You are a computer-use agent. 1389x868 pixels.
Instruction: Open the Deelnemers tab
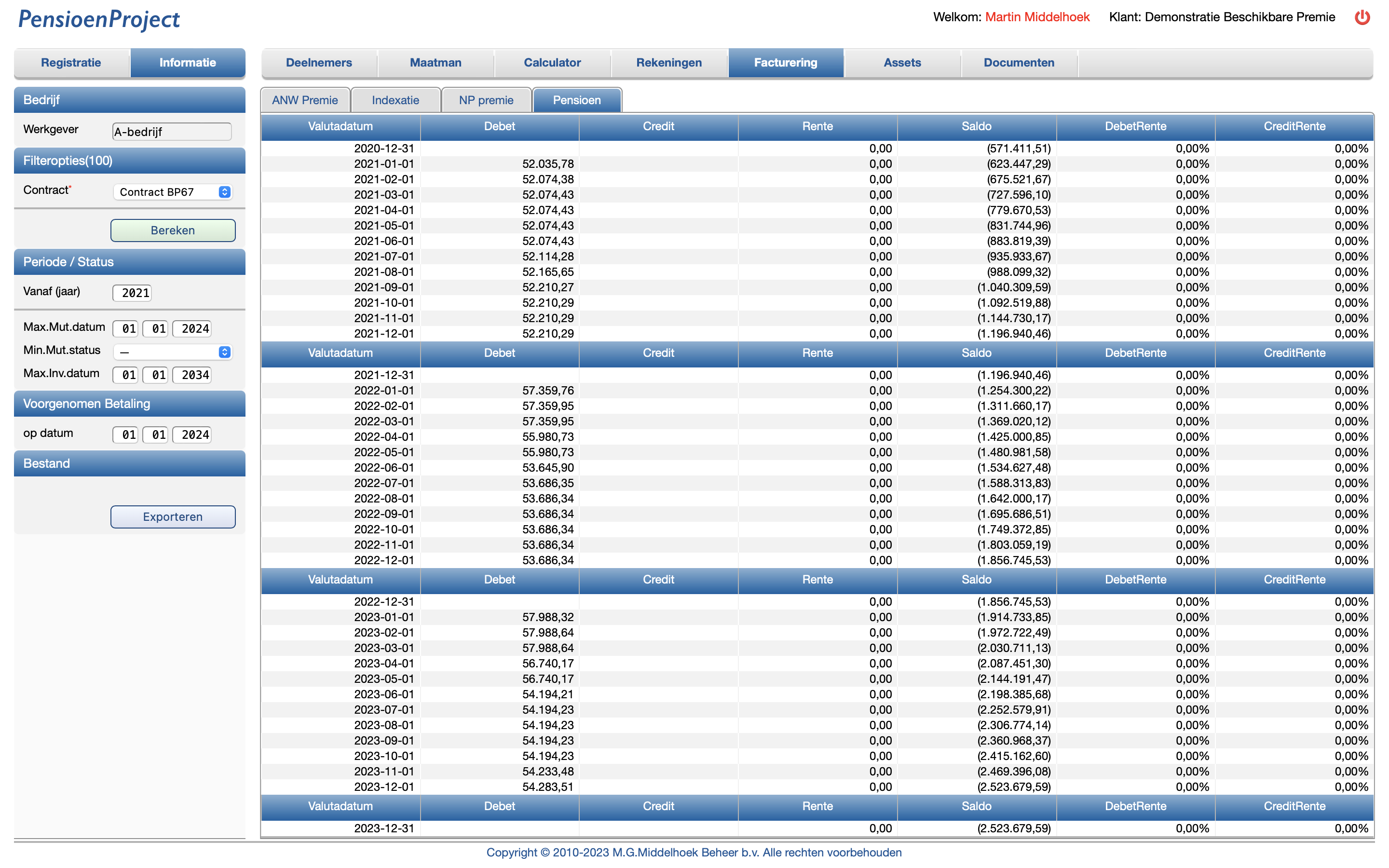(x=318, y=63)
